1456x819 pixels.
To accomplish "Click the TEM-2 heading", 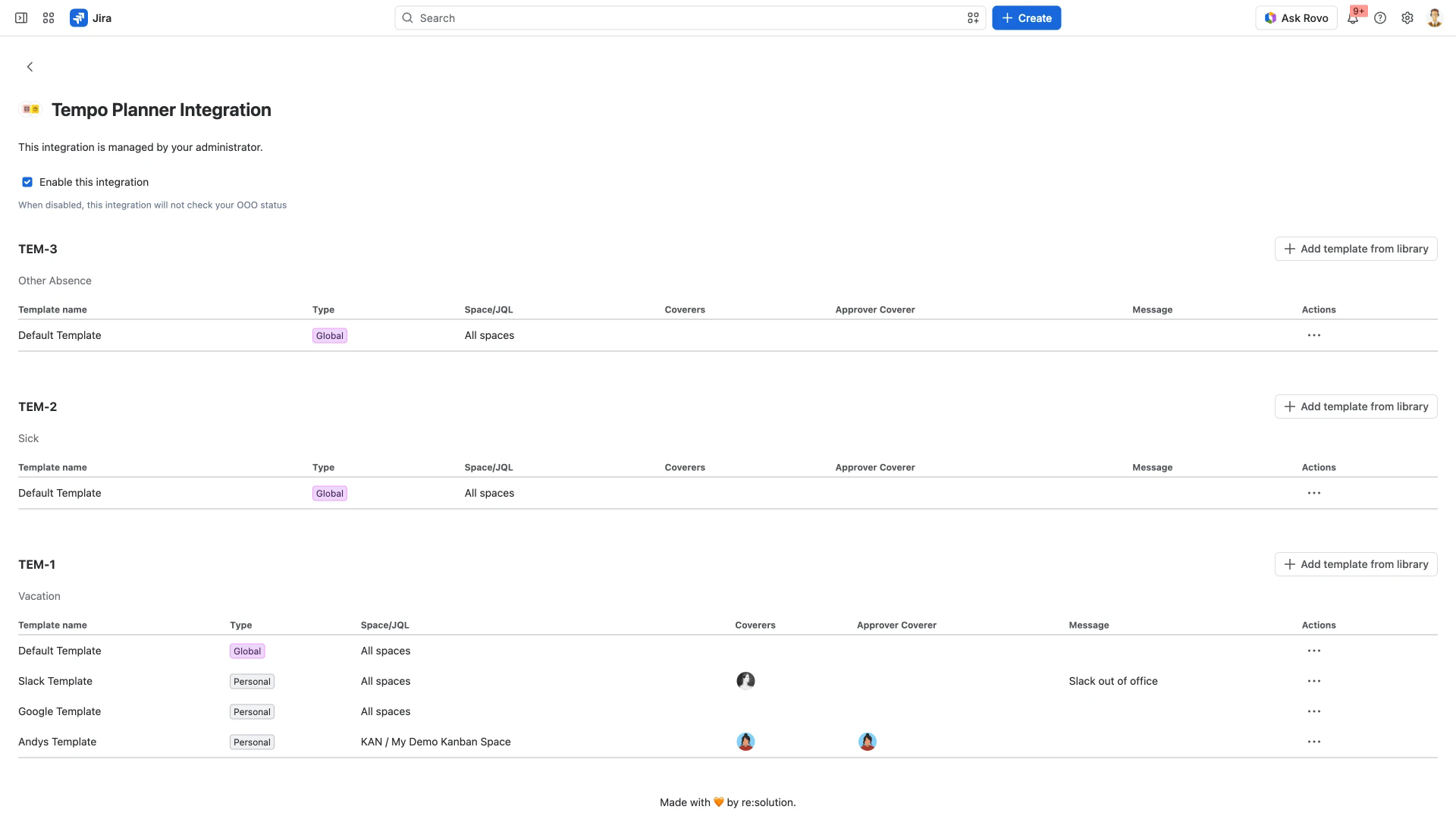I will [x=38, y=406].
